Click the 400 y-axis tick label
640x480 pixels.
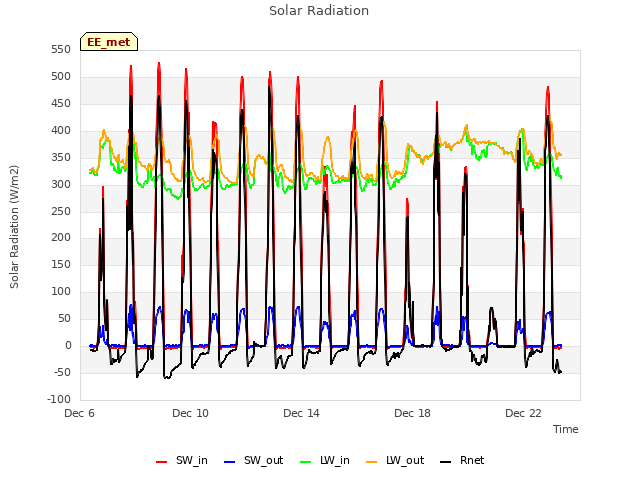click(61, 131)
